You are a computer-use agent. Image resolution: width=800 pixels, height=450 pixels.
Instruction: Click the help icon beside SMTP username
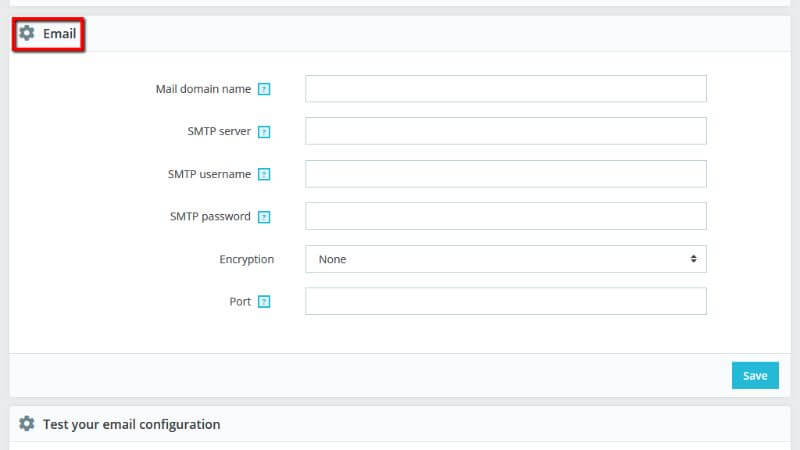pos(264,174)
